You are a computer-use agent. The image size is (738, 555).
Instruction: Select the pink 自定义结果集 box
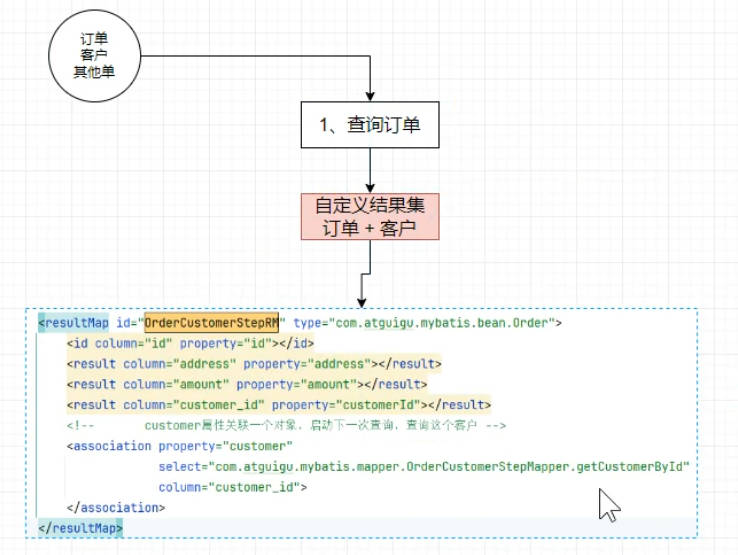[371, 216]
